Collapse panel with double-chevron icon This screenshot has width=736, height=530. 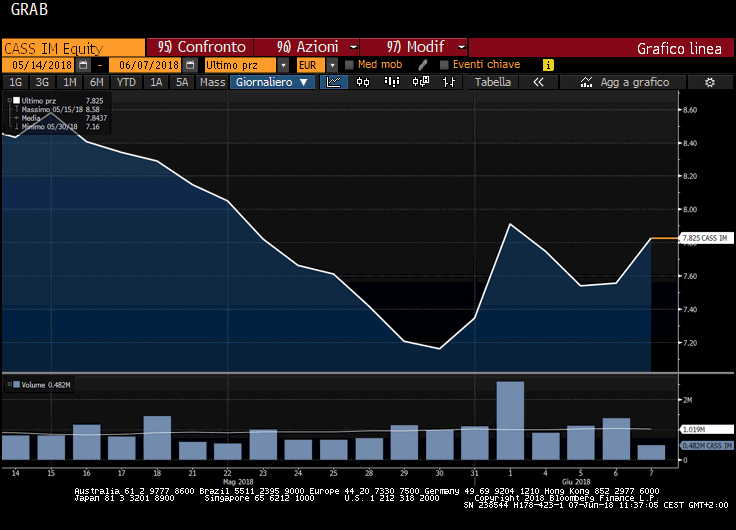538,82
